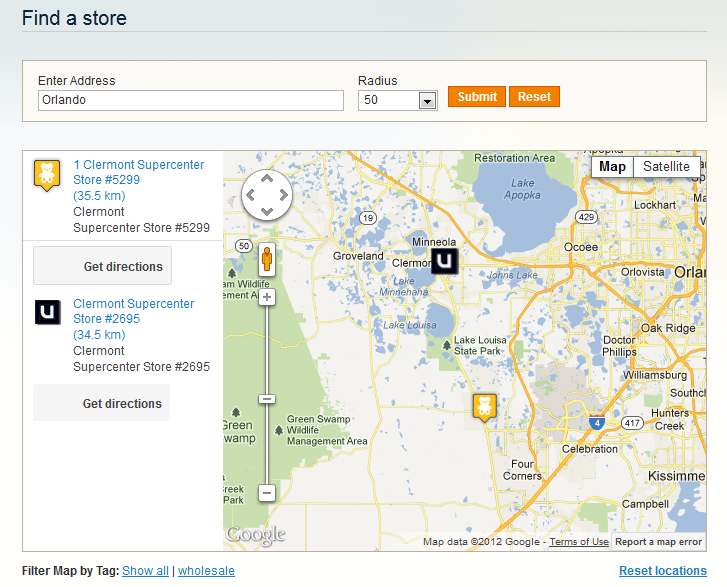This screenshot has height=587, width=727.
Task: Click the route 429 shield on the map
Action: [x=587, y=217]
